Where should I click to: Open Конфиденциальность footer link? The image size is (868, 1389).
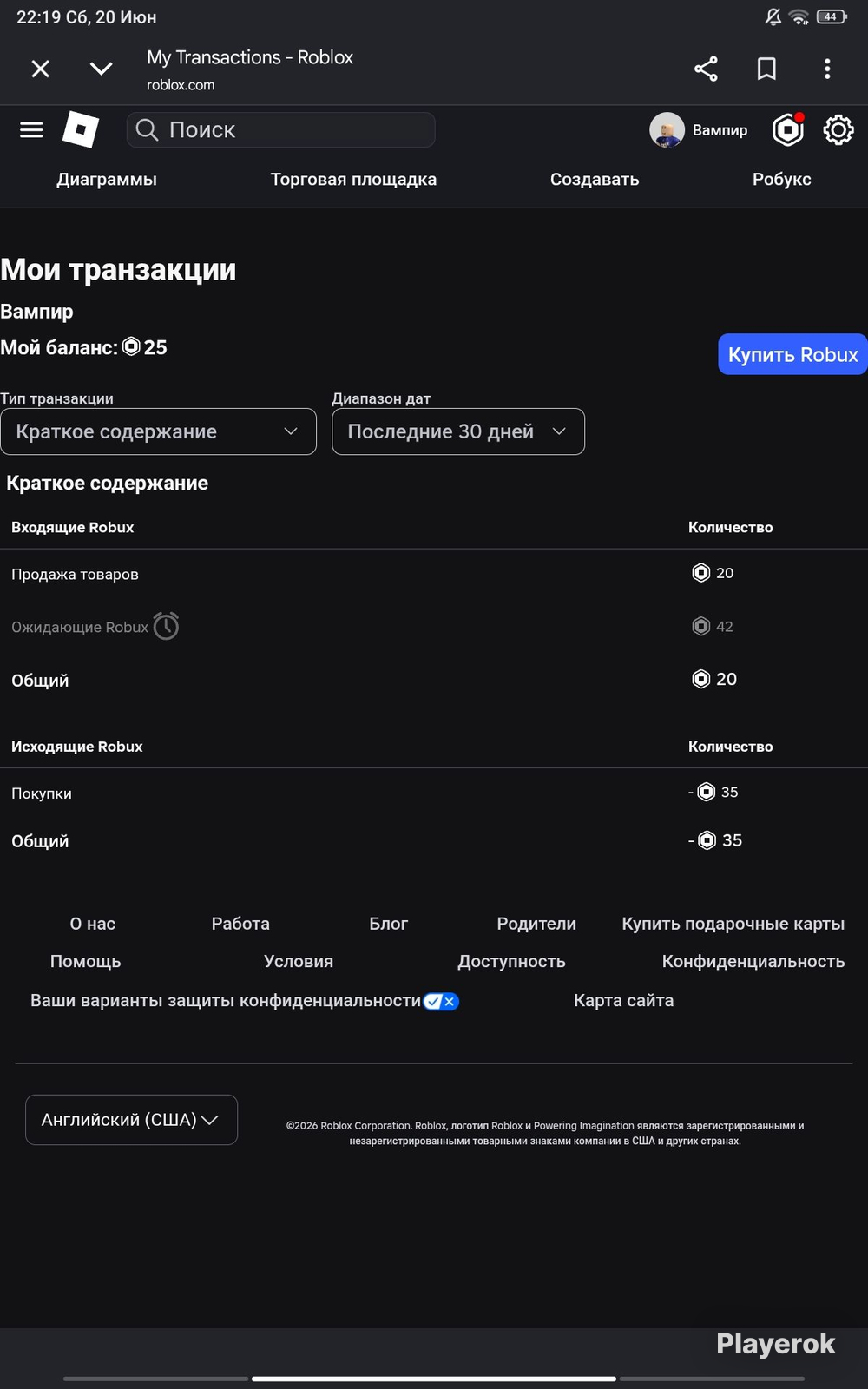(753, 961)
